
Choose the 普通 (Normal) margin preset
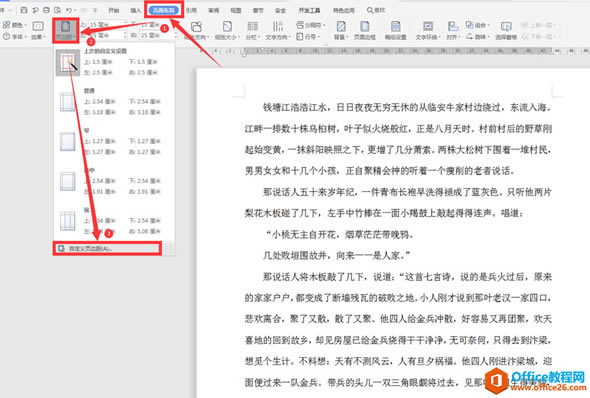114,102
